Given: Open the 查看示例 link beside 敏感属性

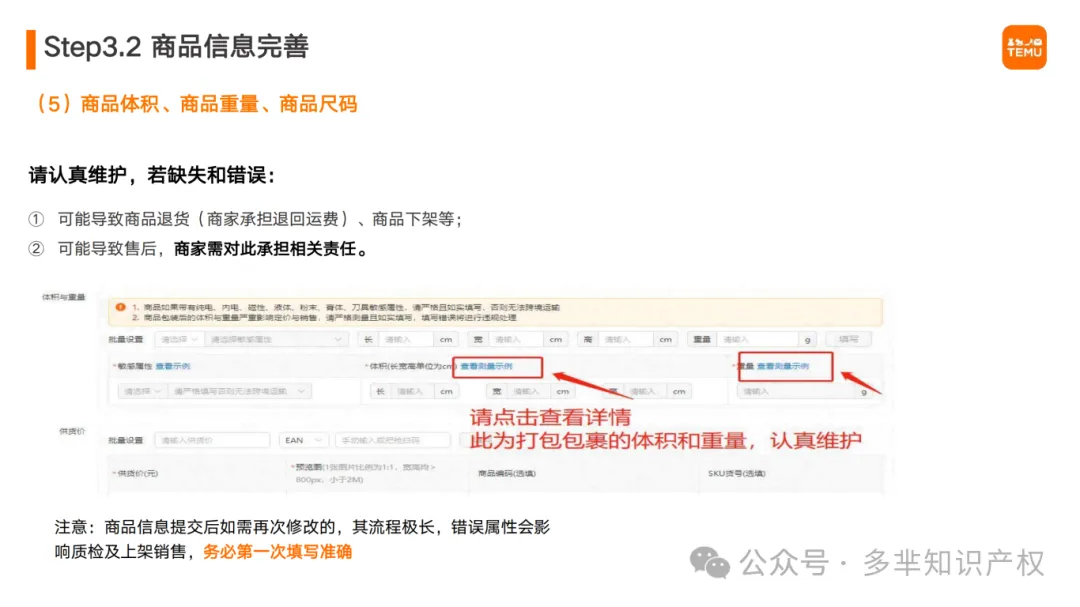Looking at the screenshot, I should click(x=172, y=367).
